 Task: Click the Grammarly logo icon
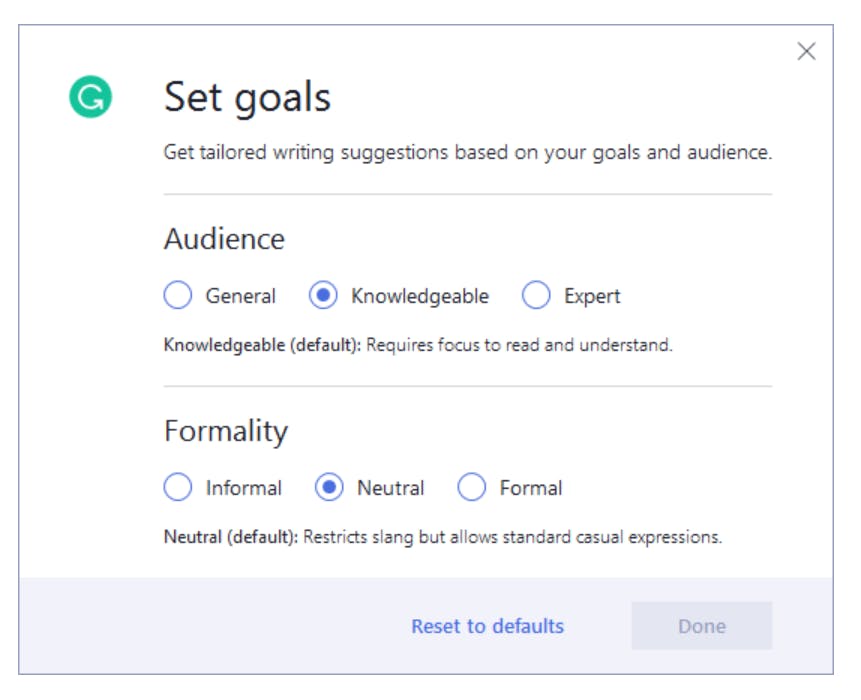pos(90,98)
